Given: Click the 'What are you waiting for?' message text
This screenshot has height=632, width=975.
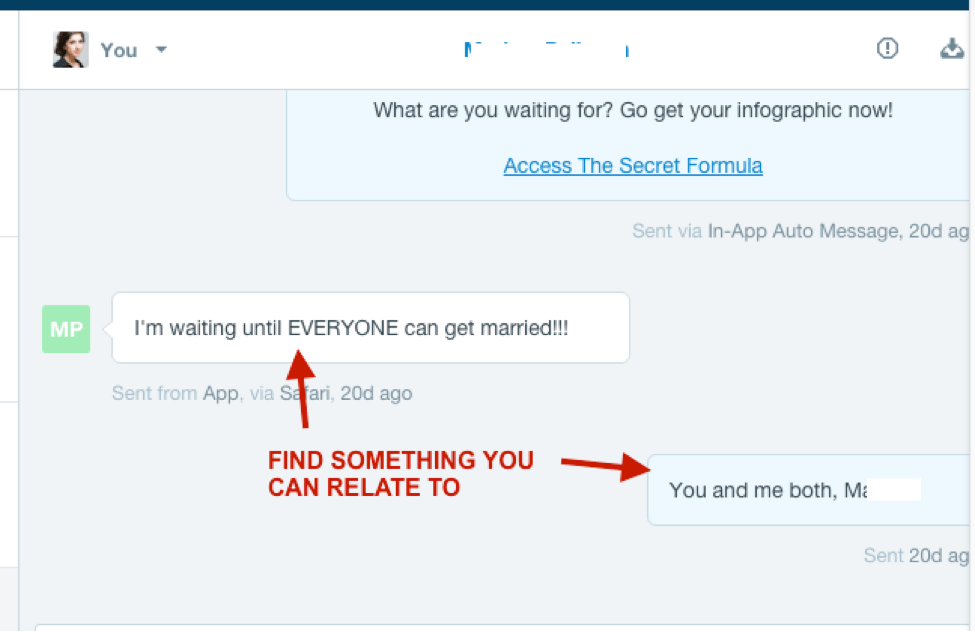Looking at the screenshot, I should click(x=632, y=110).
